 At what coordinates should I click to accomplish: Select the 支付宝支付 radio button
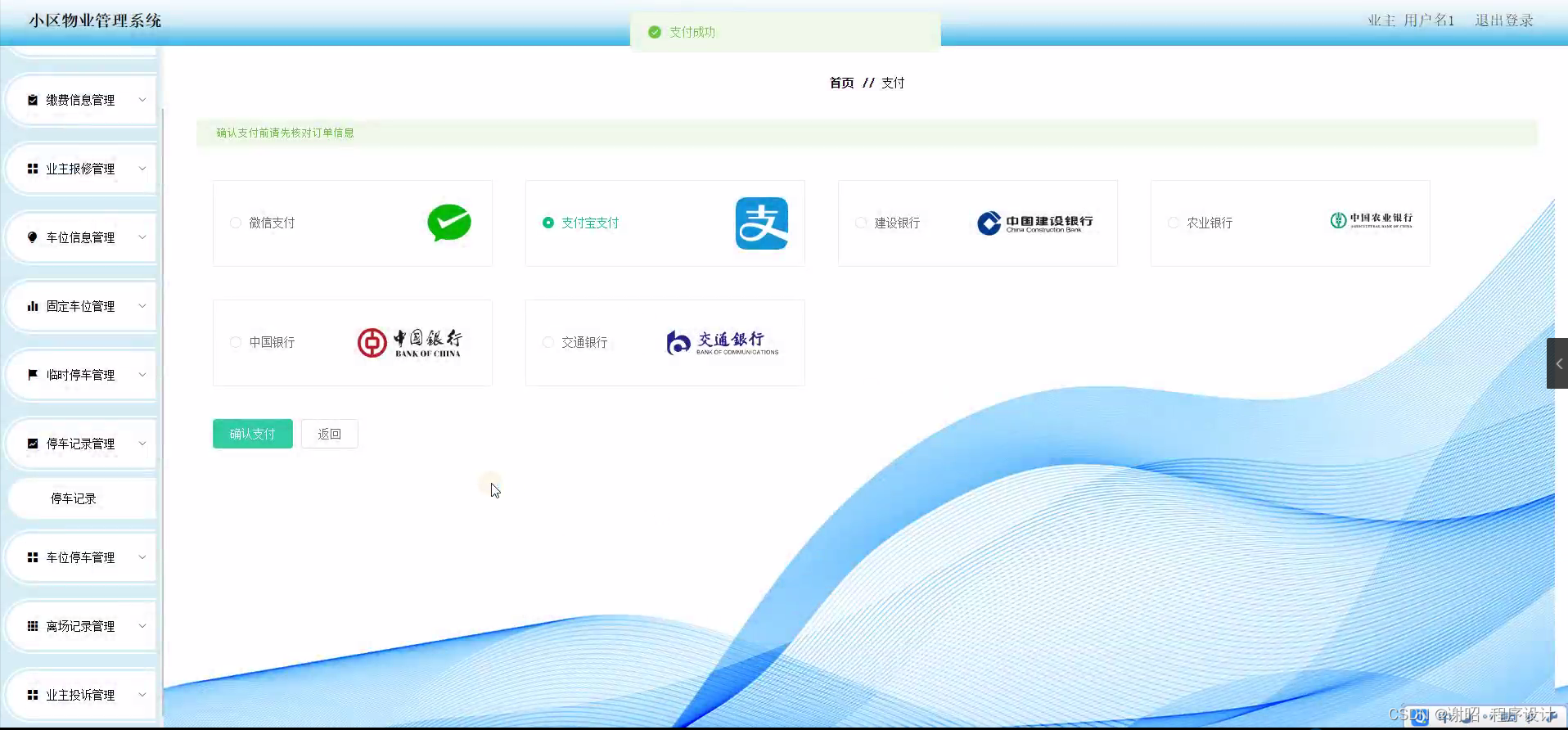tap(548, 223)
